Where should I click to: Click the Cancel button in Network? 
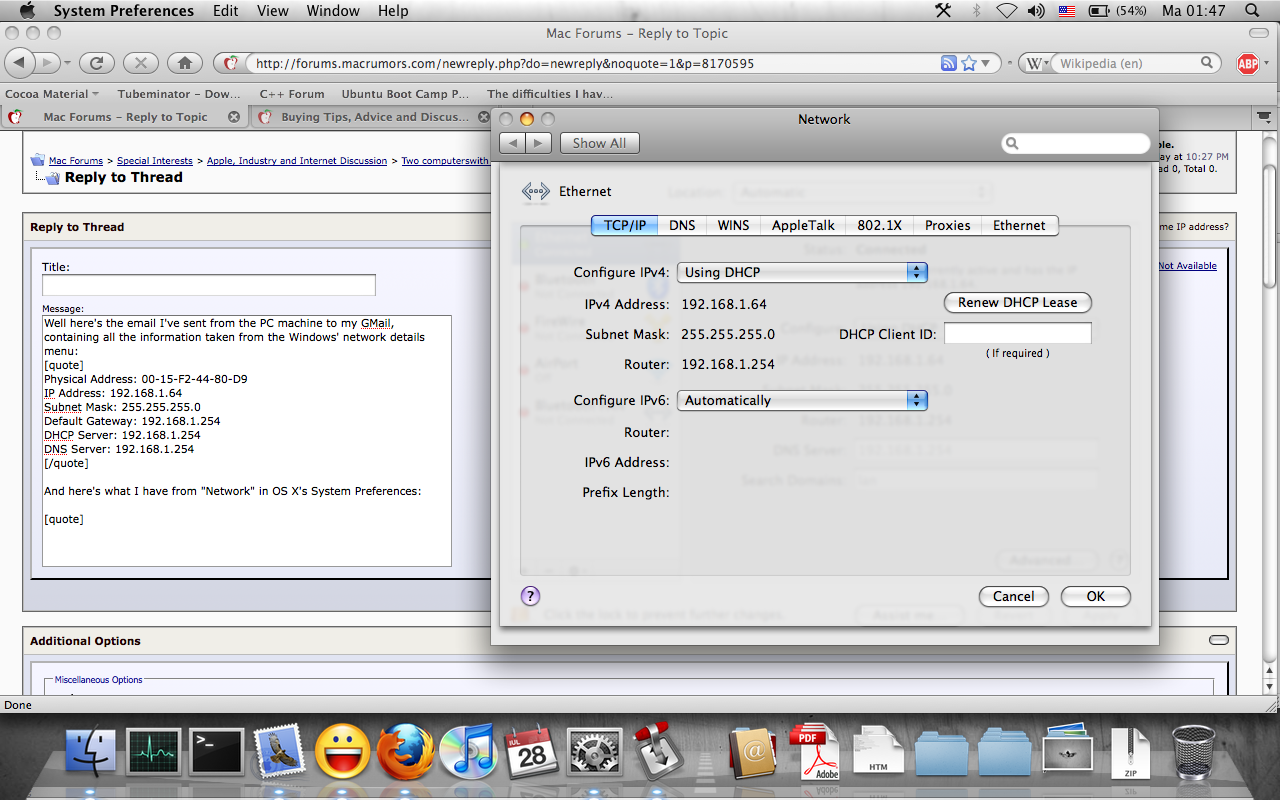coord(1013,596)
